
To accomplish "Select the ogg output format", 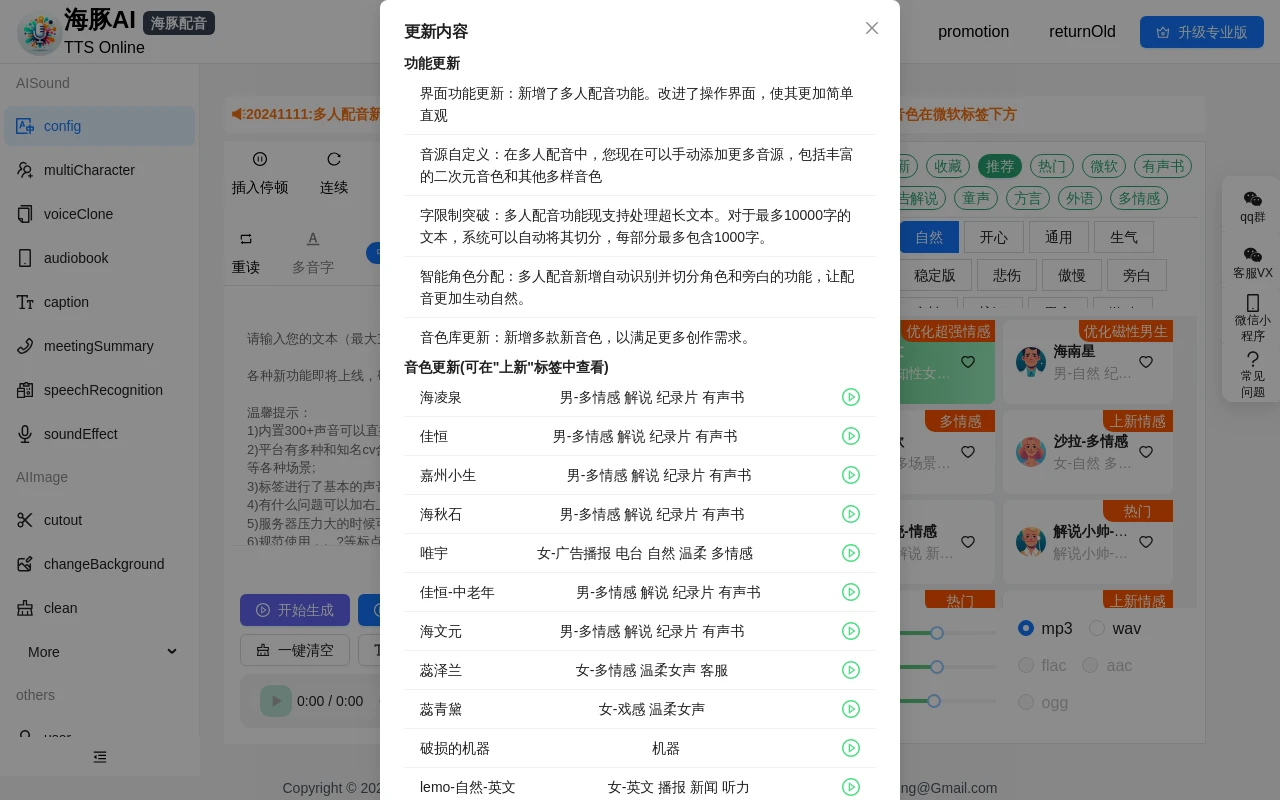I will pos(1026,702).
